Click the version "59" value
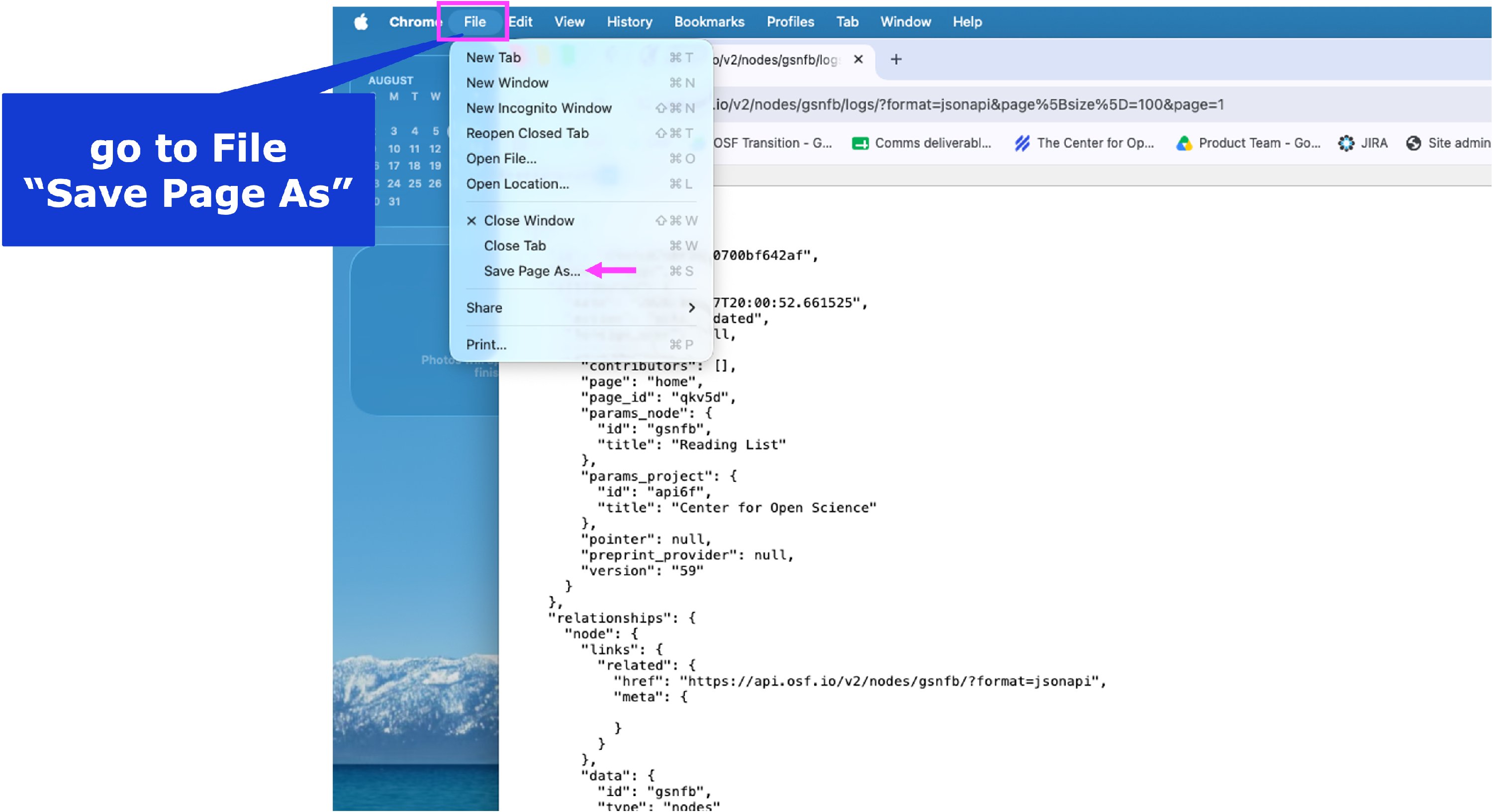The image size is (1492, 812). (687, 570)
